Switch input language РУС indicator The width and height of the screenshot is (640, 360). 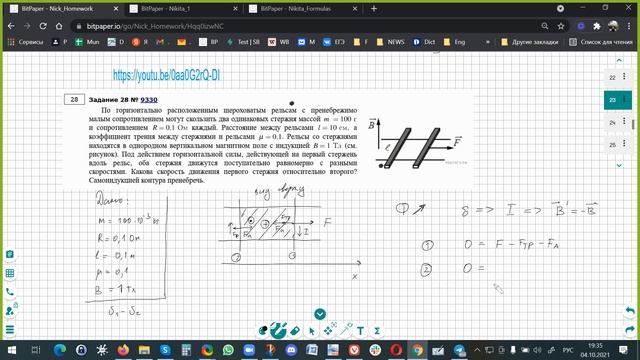568,350
